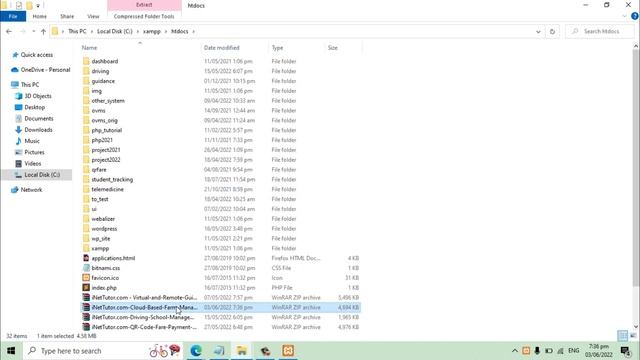Select the bitnami.css file icon
The height and width of the screenshot is (360, 640).
(x=86, y=268)
